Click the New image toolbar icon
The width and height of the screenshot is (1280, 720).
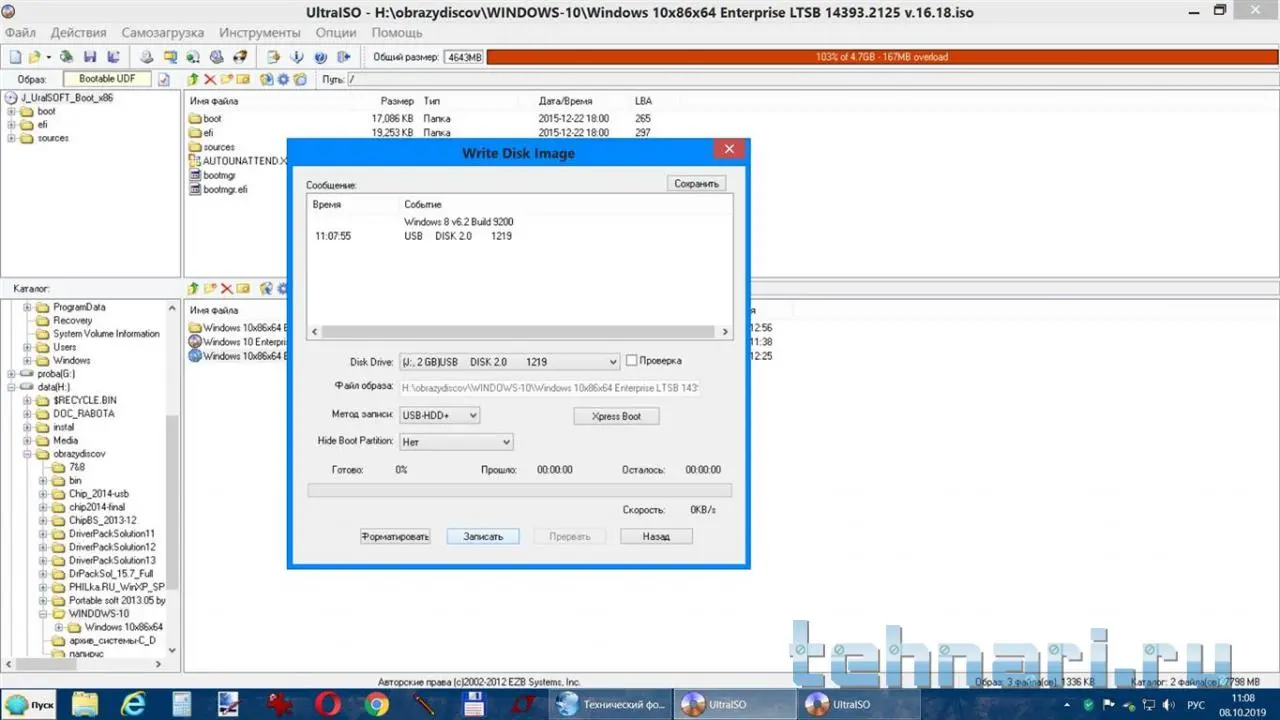click(x=13, y=57)
